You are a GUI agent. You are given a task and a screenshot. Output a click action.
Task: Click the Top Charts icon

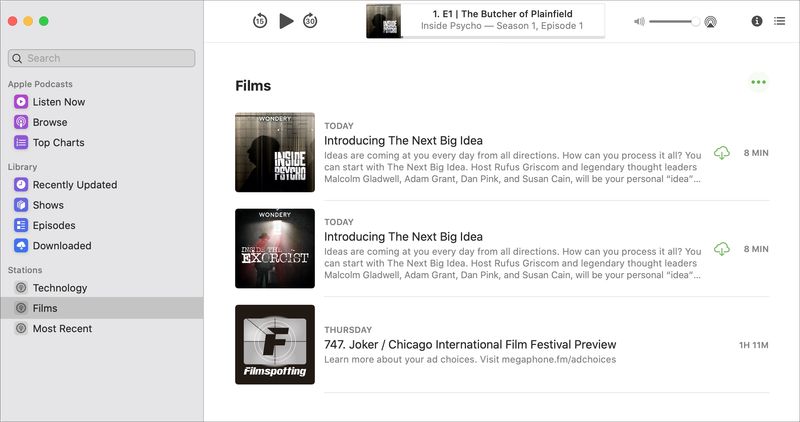pos(21,142)
